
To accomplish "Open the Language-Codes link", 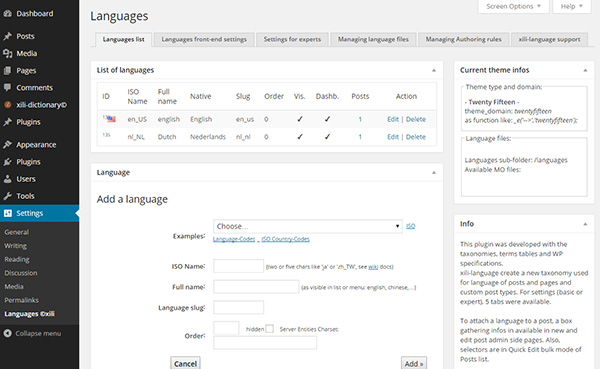I will pos(234,239).
